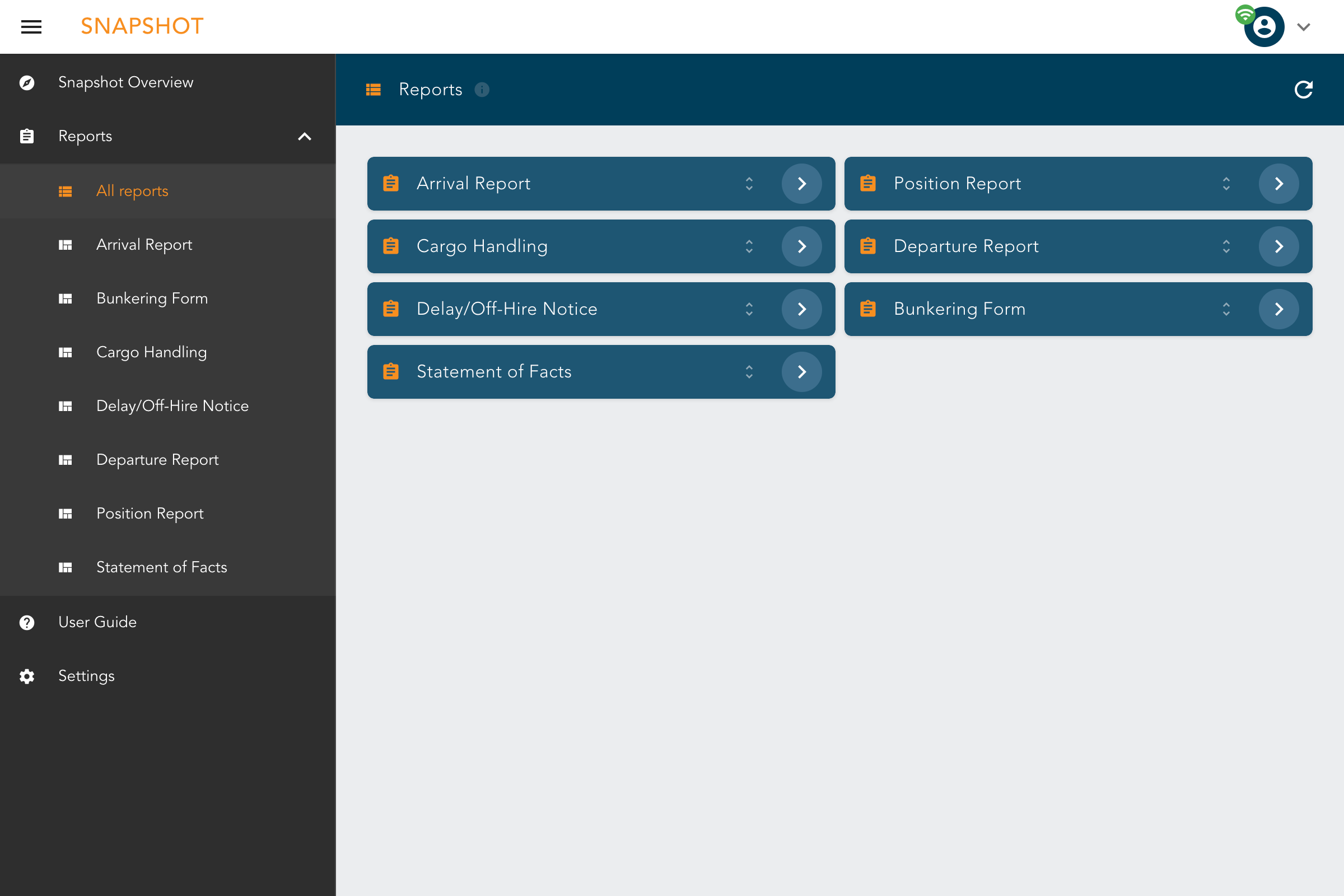Click the refresh reports icon

[1304, 90]
